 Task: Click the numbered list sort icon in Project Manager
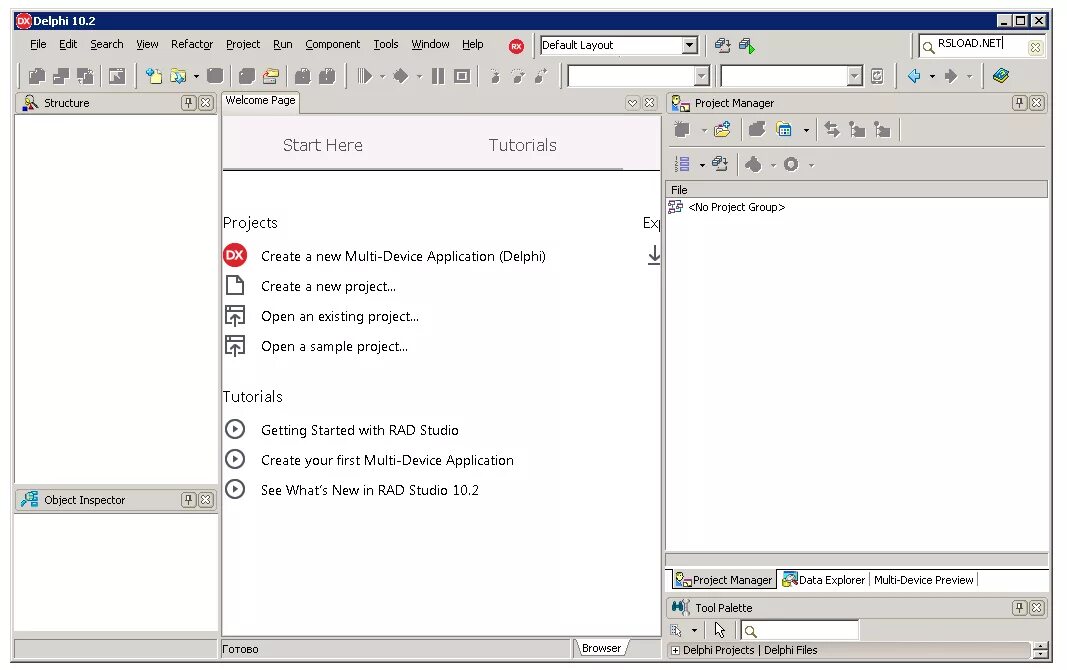pos(682,164)
